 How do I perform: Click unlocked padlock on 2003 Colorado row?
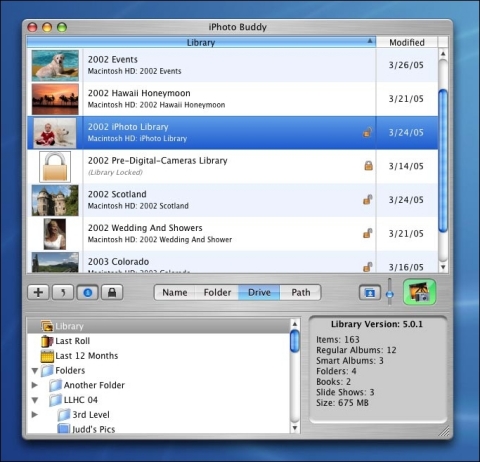click(367, 267)
